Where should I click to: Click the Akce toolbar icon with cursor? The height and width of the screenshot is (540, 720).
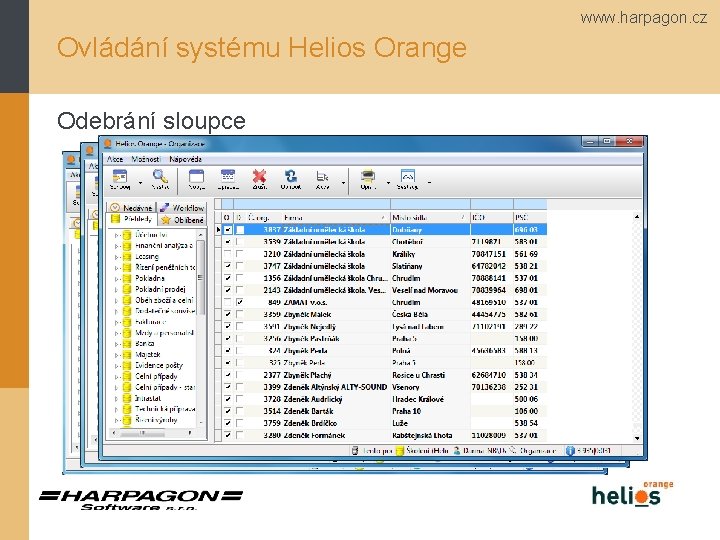322,176
